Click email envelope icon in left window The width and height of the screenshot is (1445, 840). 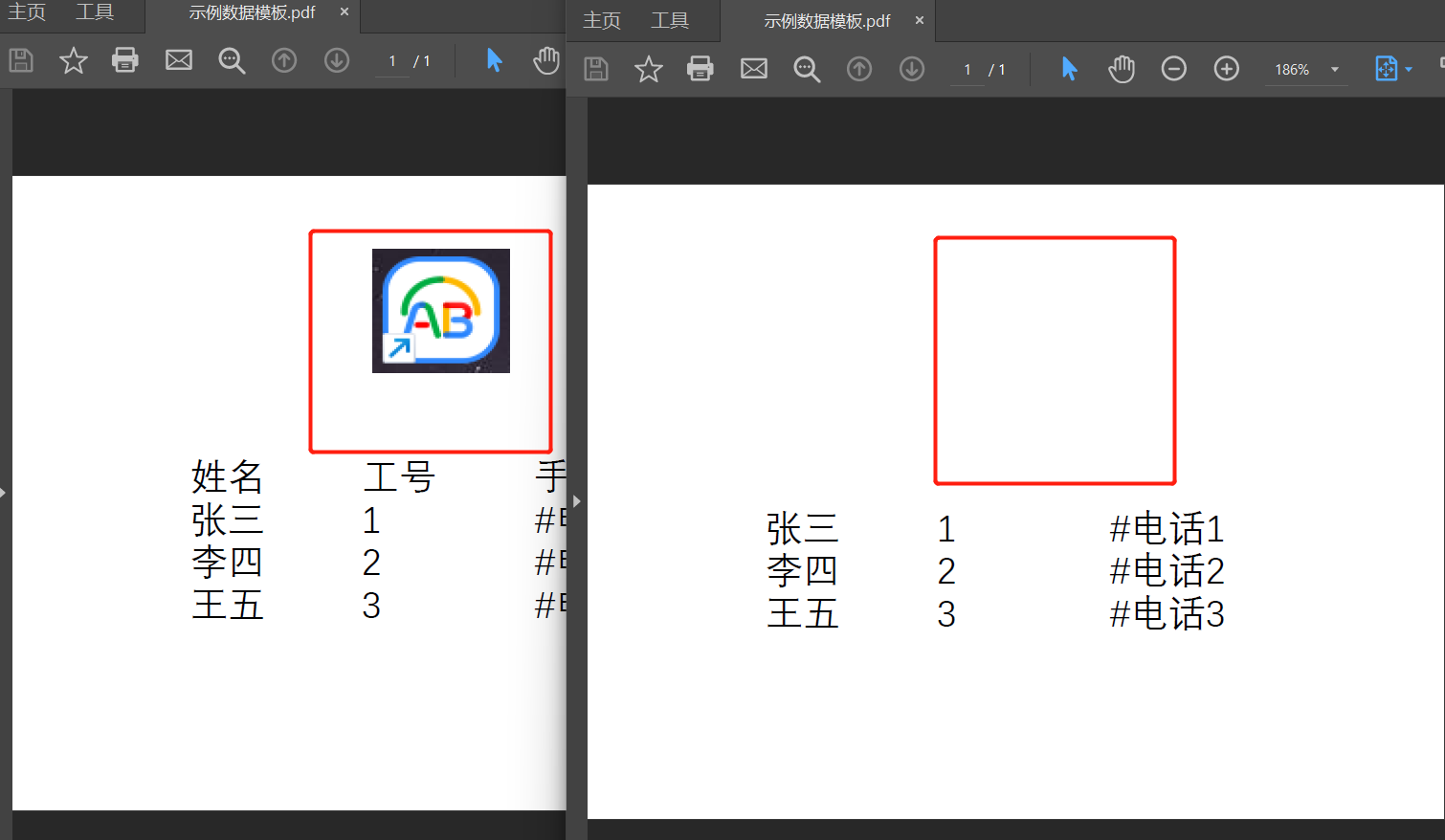179,60
